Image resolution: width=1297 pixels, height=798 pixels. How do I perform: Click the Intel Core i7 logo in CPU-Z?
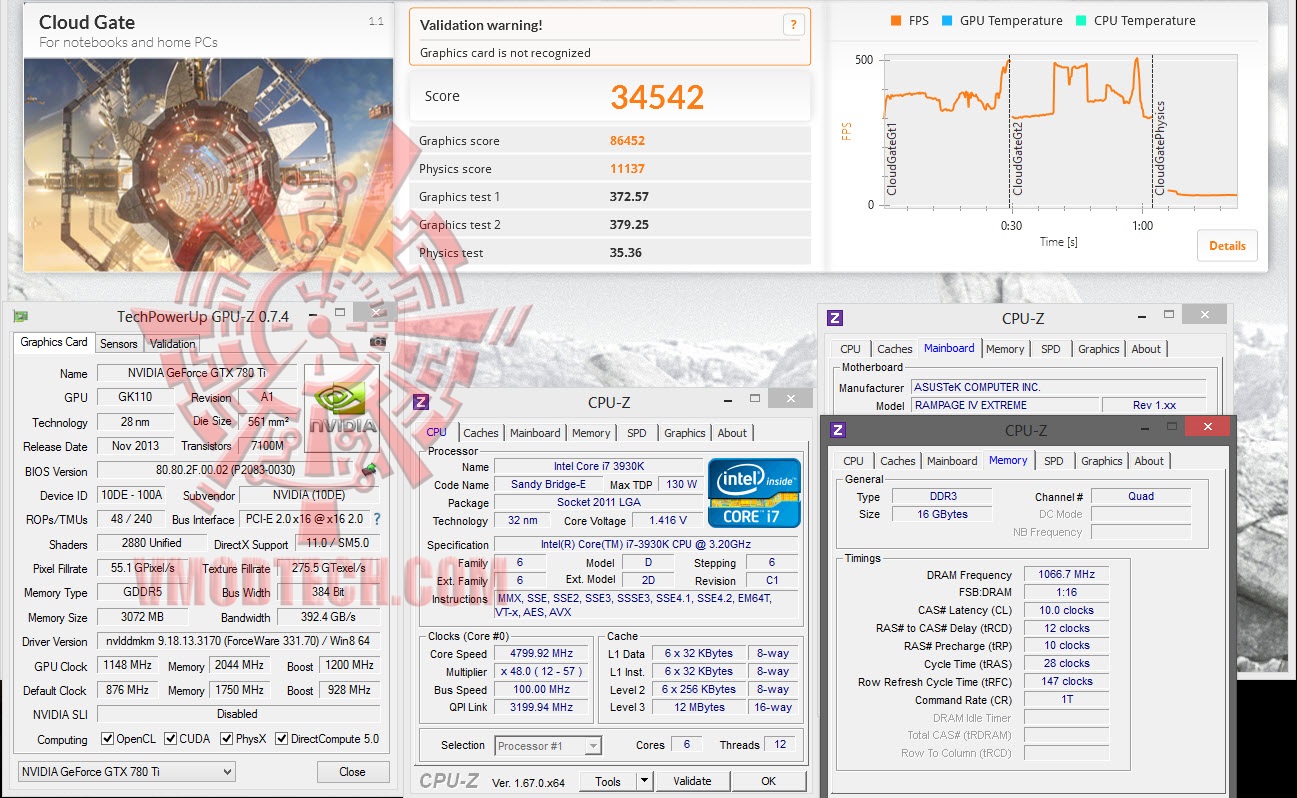755,492
